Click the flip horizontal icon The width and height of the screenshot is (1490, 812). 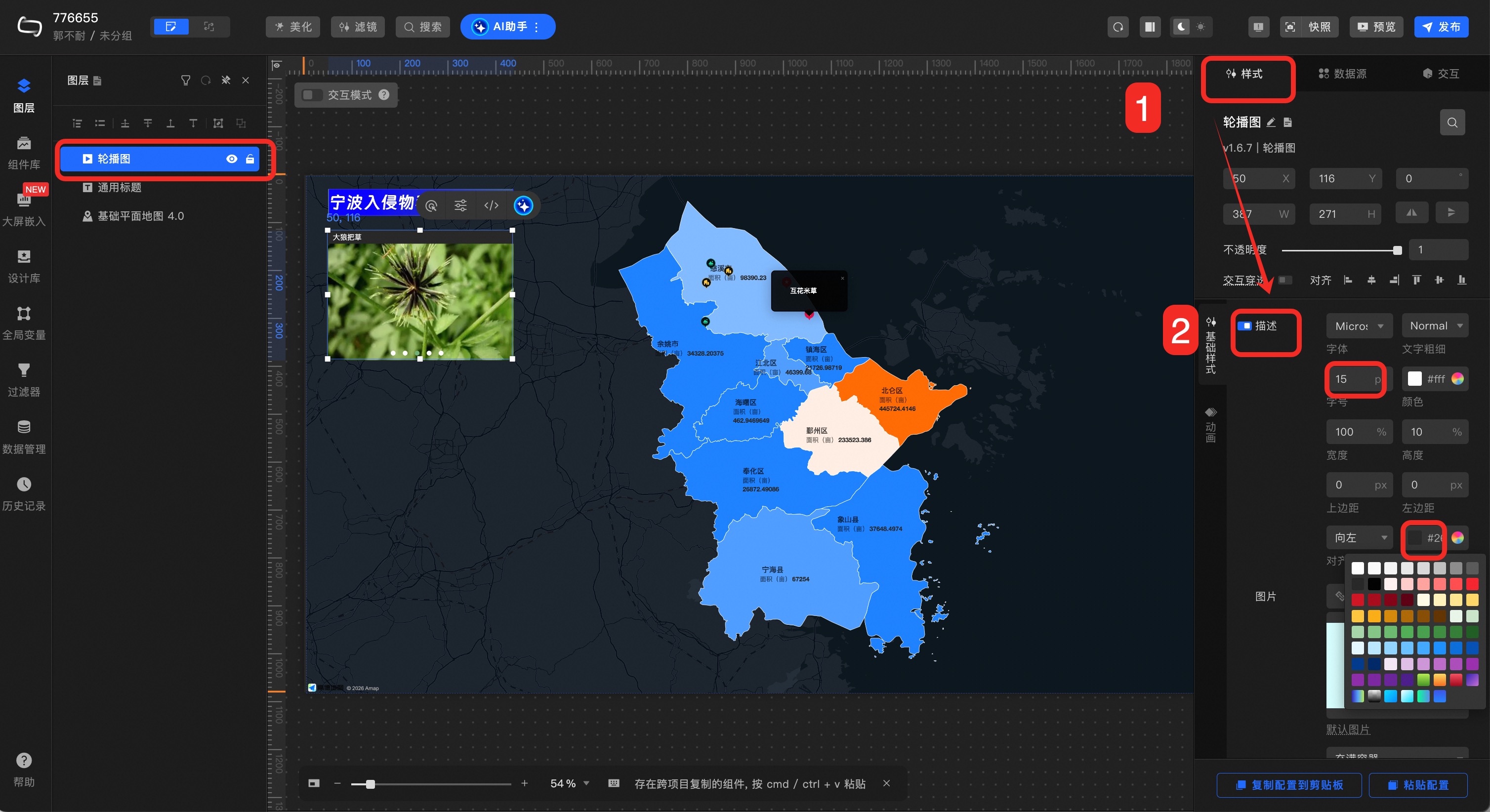point(1411,213)
